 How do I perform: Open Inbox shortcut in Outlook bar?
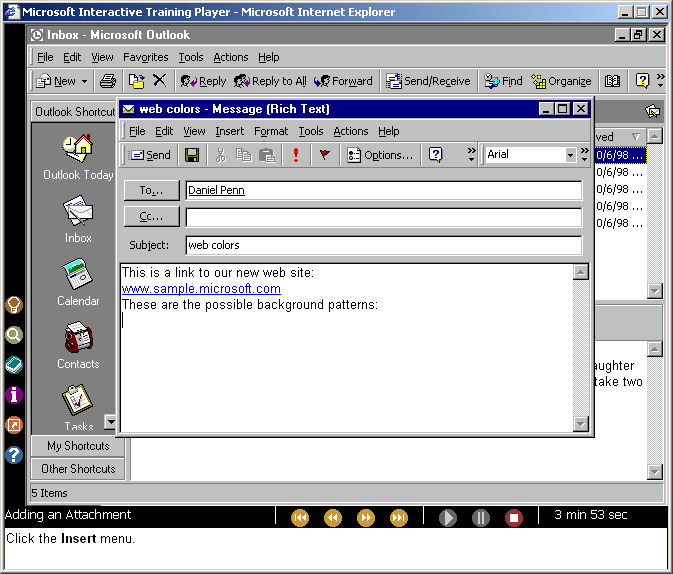tap(78, 220)
